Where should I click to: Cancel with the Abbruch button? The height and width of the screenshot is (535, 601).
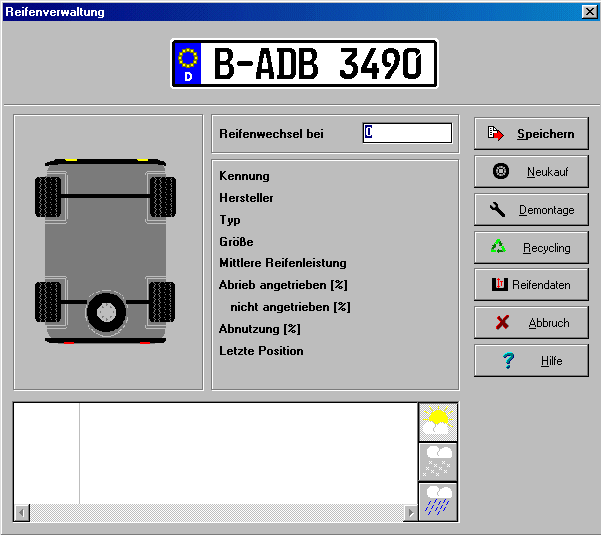tap(531, 323)
